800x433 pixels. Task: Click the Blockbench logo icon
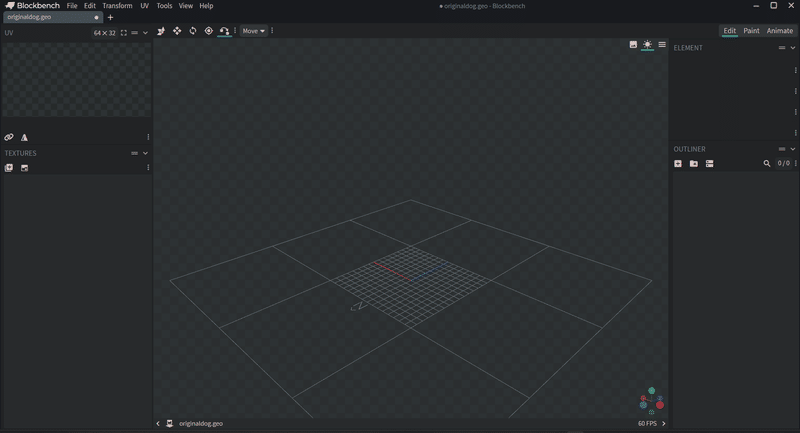10,6
